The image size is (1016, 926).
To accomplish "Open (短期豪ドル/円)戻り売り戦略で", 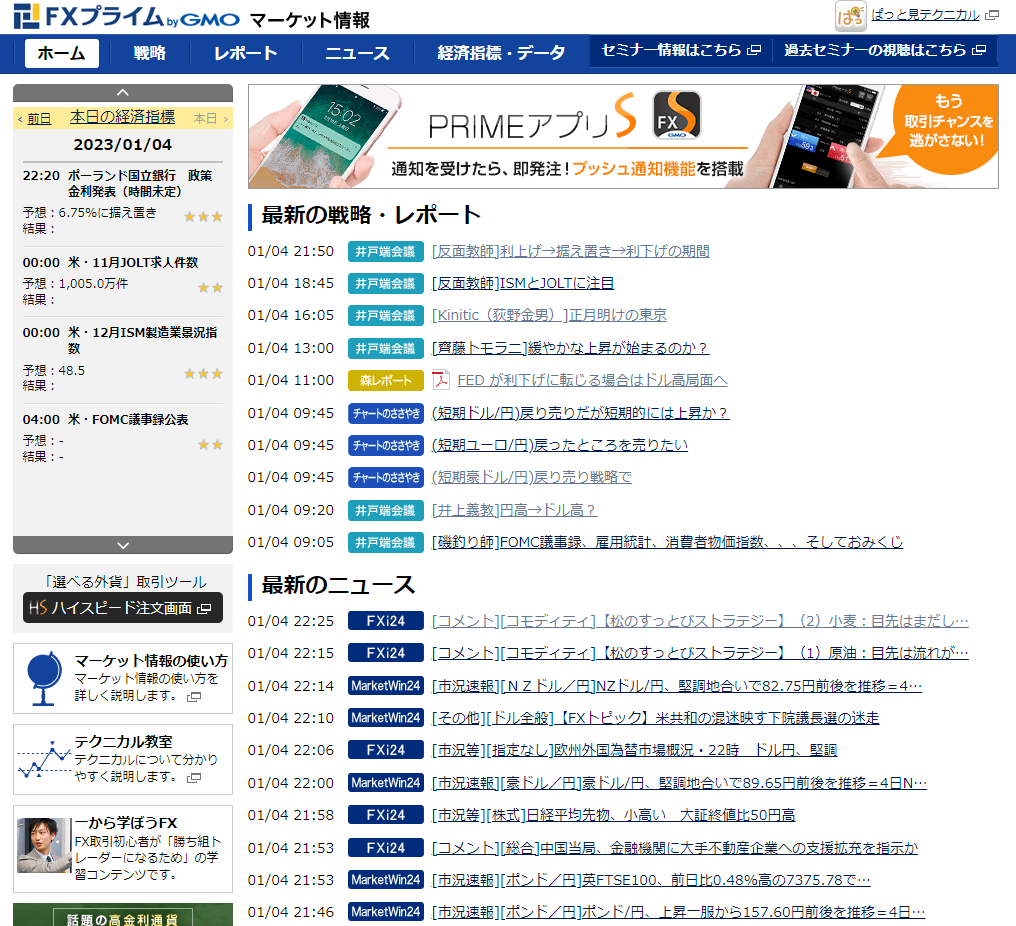I will coord(532,478).
